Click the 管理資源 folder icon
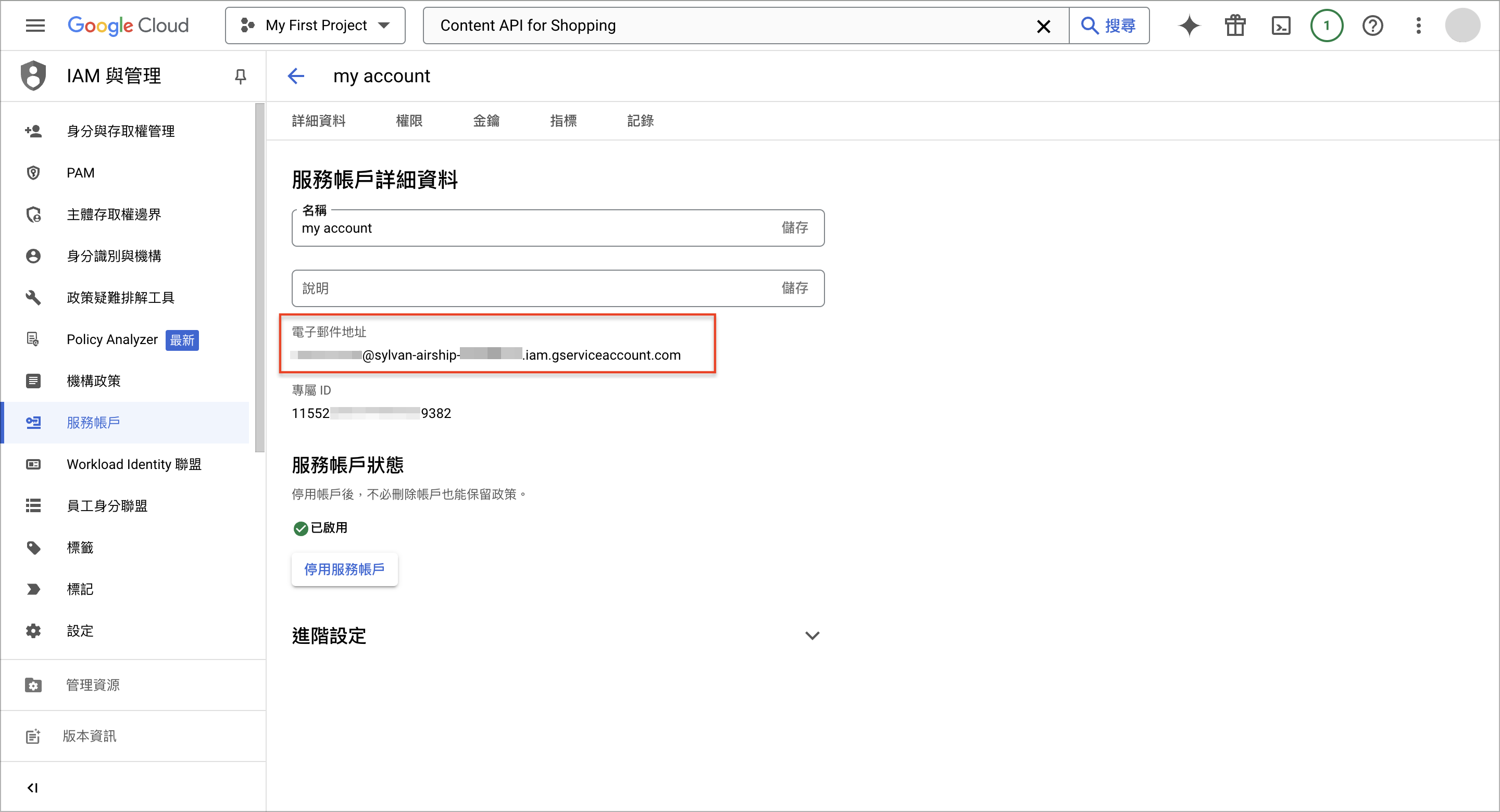 tap(33, 685)
